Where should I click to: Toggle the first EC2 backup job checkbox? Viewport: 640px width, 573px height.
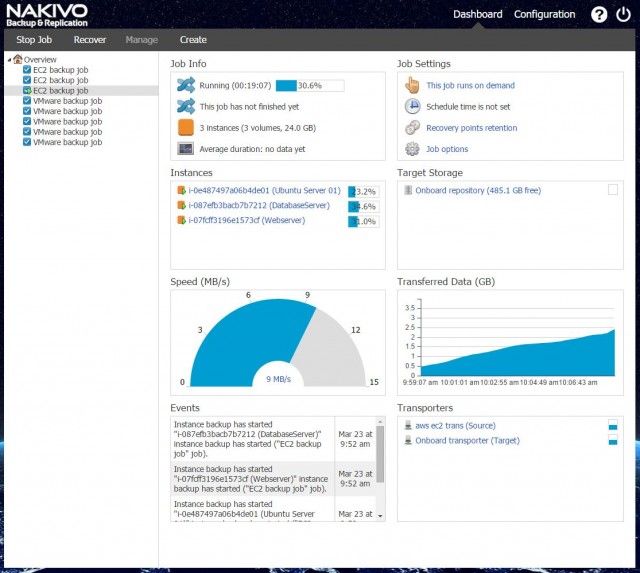[x=27, y=69]
